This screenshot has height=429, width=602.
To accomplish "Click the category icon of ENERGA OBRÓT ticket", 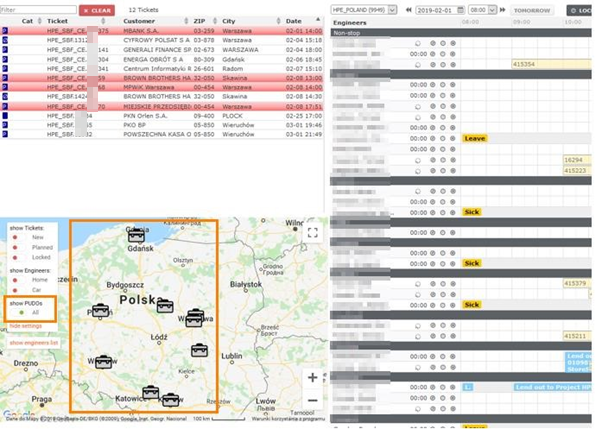I will (5, 60).
